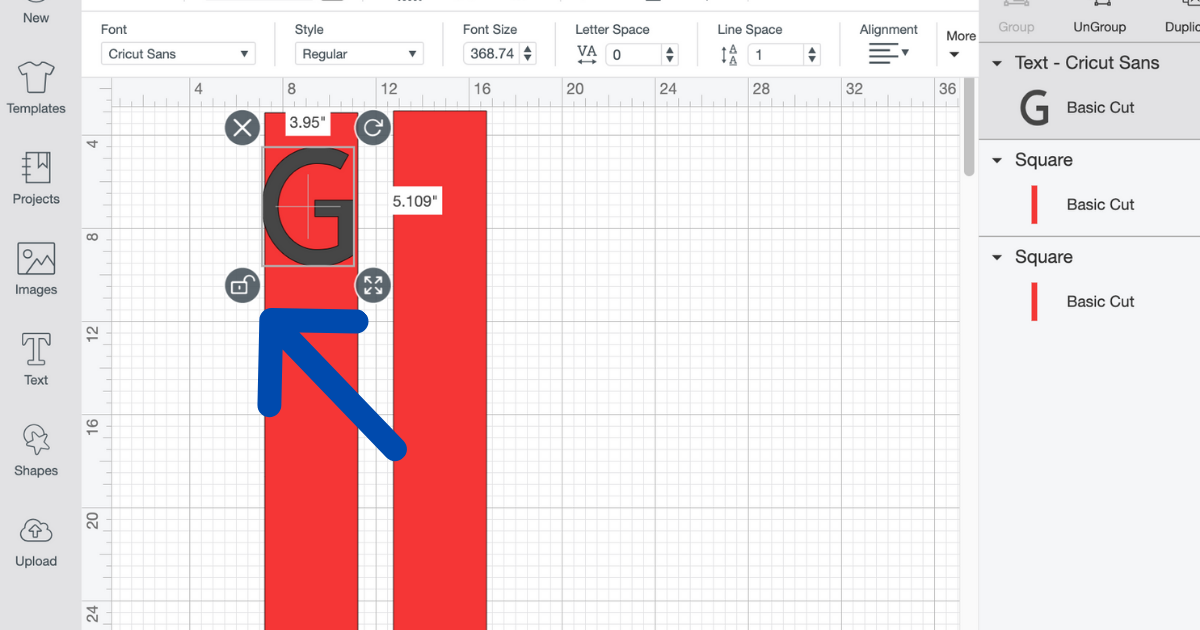Open the Alignment dropdown

(x=888, y=53)
